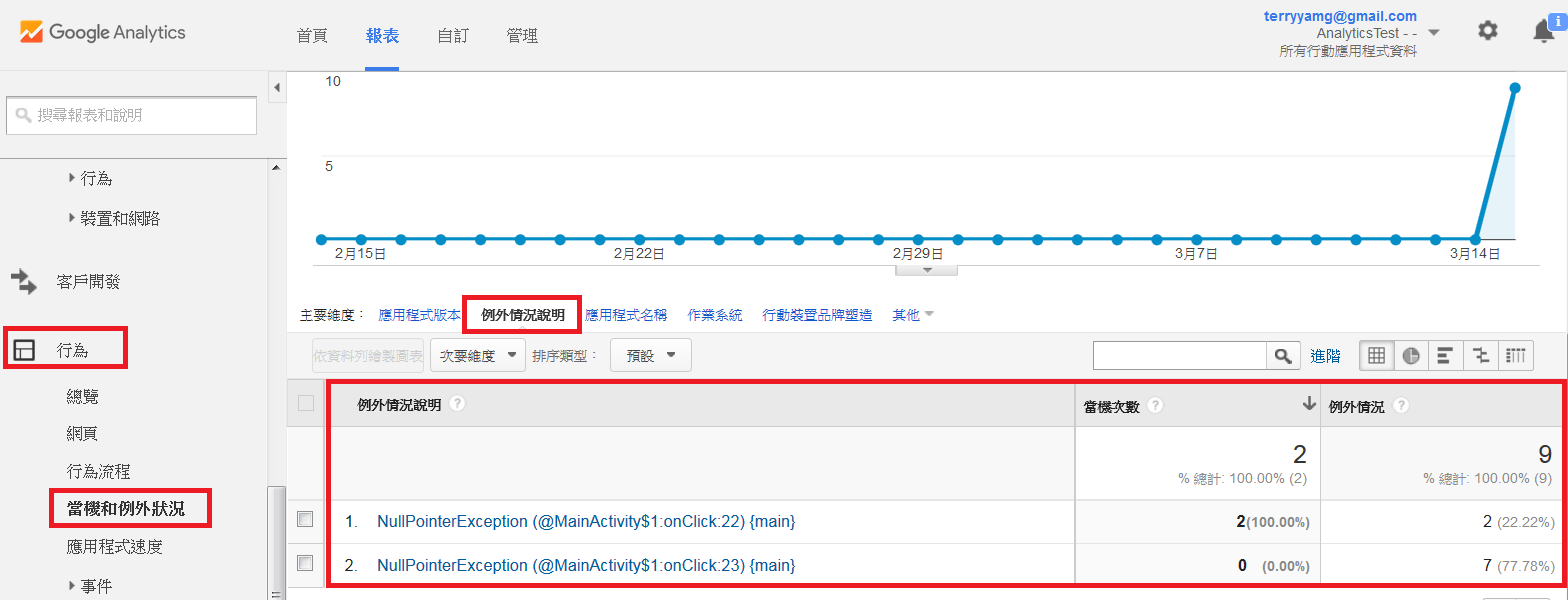Screen dimensions: 1568x600
Task: Select the 例外情況說明 primary dimension
Action: pos(522,315)
